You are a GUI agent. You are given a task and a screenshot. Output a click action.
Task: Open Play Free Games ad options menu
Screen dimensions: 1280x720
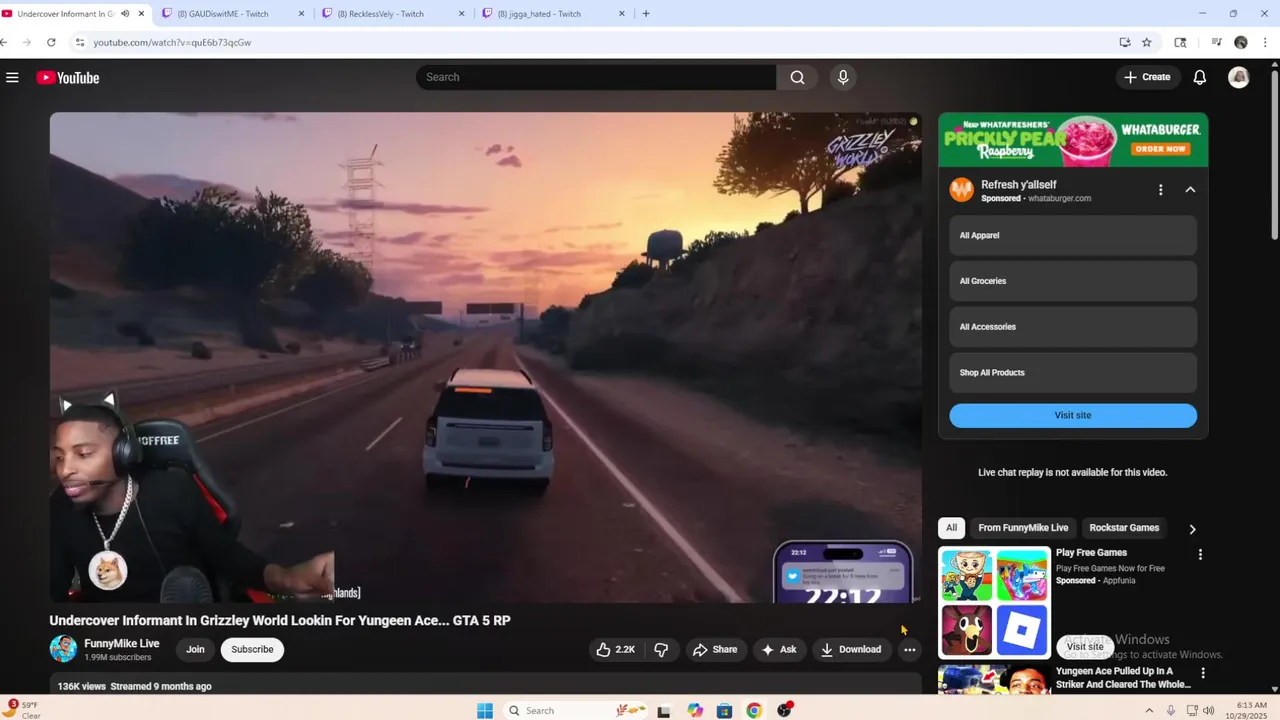point(1200,554)
